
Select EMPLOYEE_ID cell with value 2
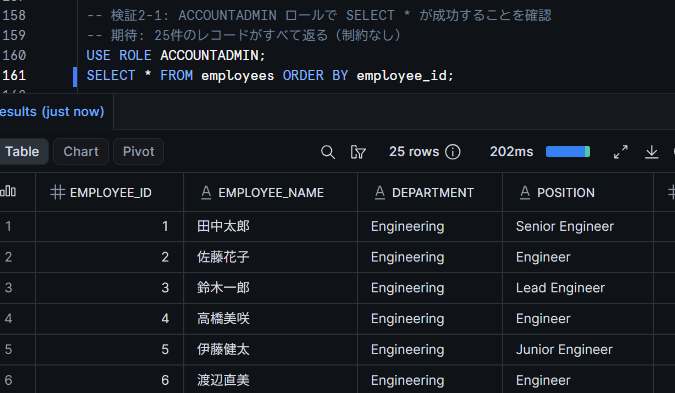109,257
